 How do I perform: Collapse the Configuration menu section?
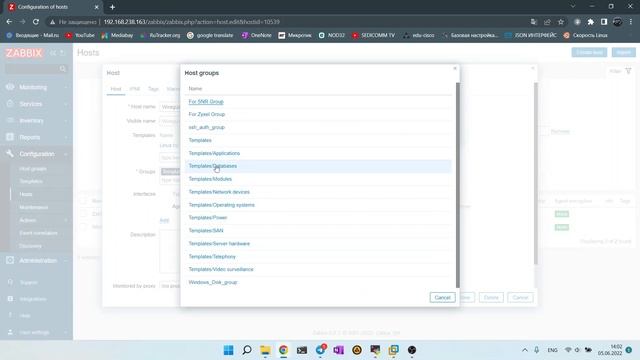pos(37,154)
